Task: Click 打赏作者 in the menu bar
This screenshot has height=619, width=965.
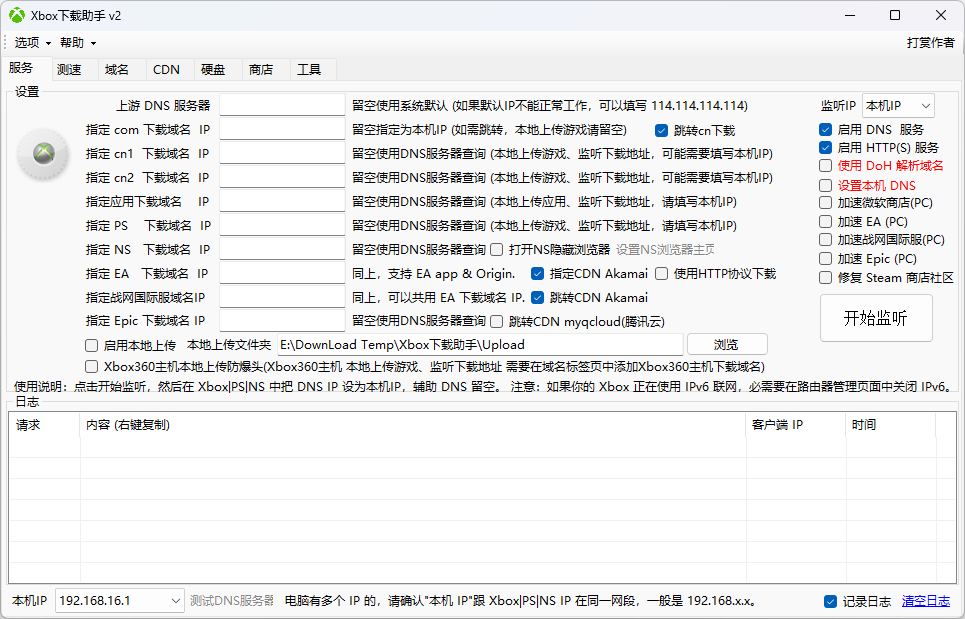Action: coord(929,43)
